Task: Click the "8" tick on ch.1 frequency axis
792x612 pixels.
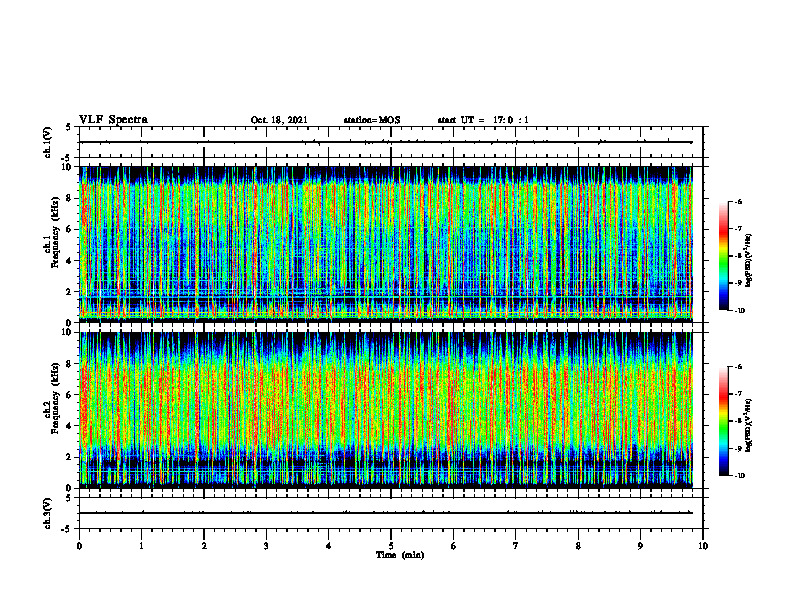Action: [x=70, y=198]
